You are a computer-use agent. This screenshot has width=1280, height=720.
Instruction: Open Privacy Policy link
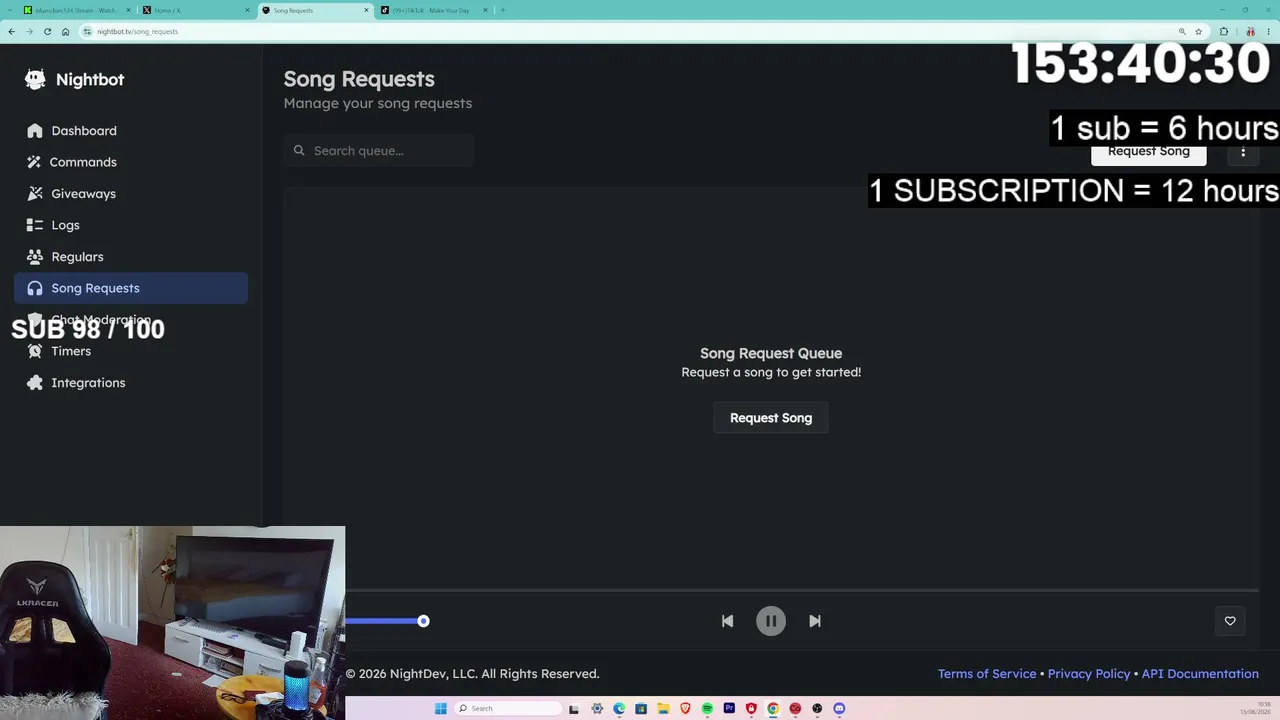[x=1089, y=674]
